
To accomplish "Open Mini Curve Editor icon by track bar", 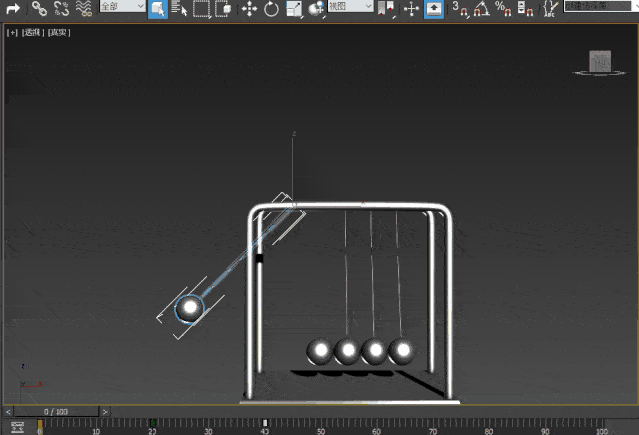I will pos(18,427).
